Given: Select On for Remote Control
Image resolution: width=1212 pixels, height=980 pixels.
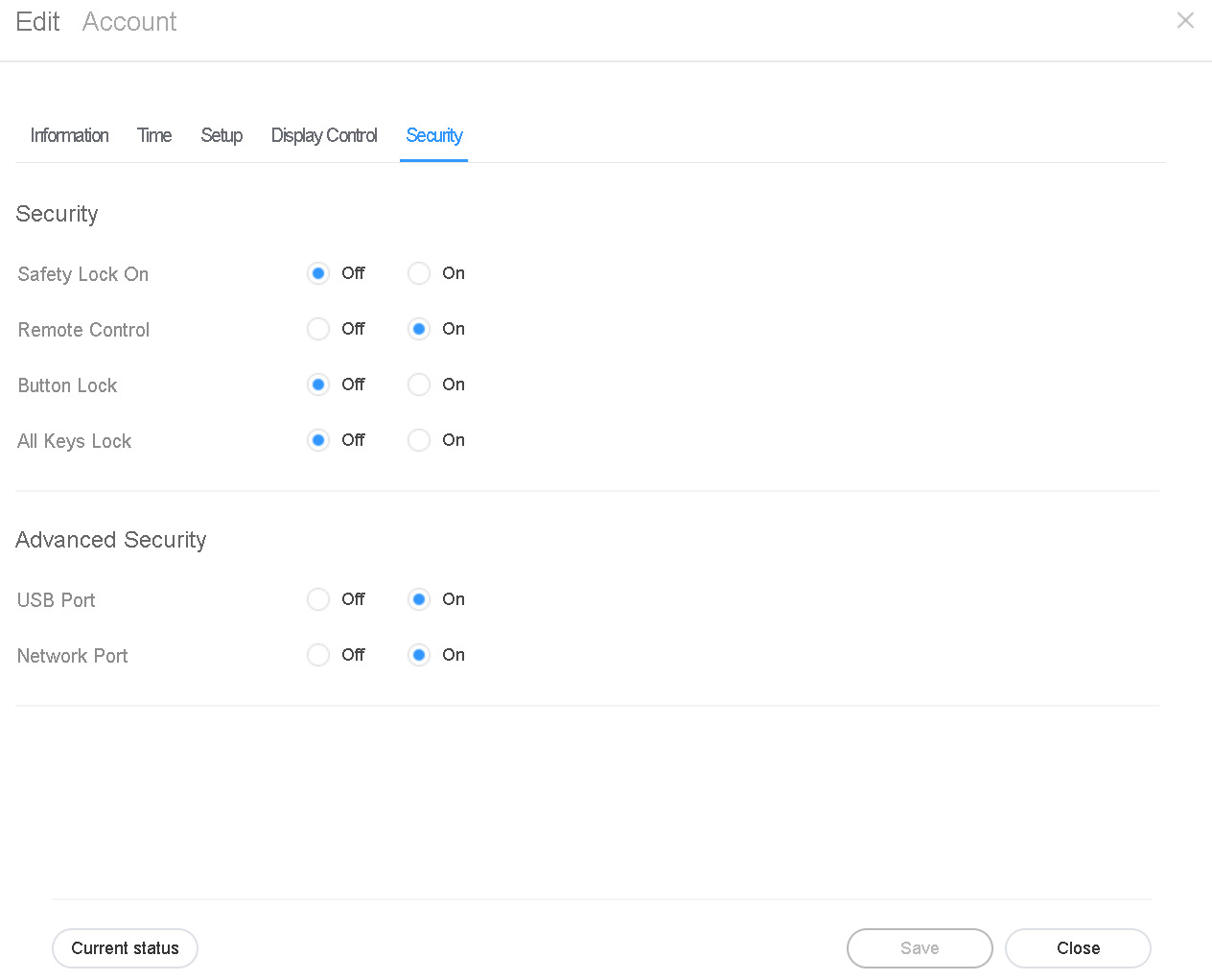Looking at the screenshot, I should pos(418,329).
